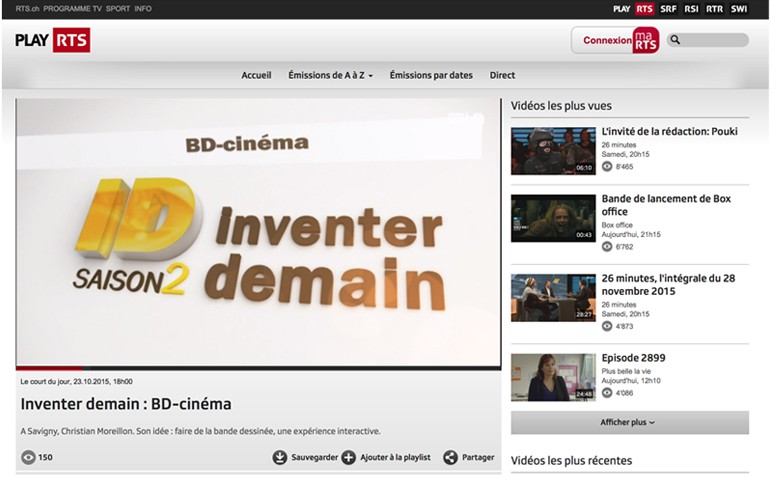Screen dimensions: 781x486
Task: Click the eye icon next to 4'086
Action: point(607,393)
